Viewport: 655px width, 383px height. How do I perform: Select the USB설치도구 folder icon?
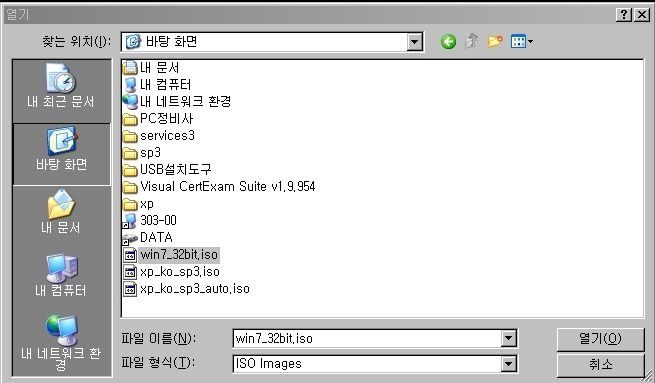[130, 170]
